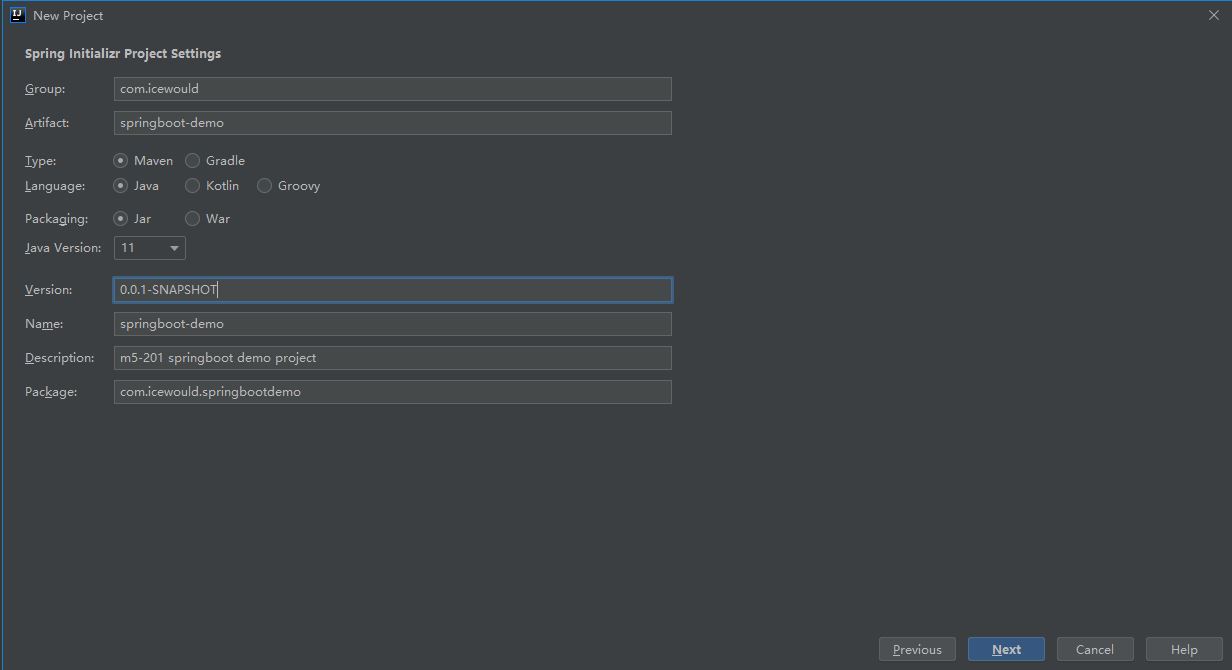Image resolution: width=1232 pixels, height=670 pixels.
Task: Edit the Package name field
Action: coord(392,392)
